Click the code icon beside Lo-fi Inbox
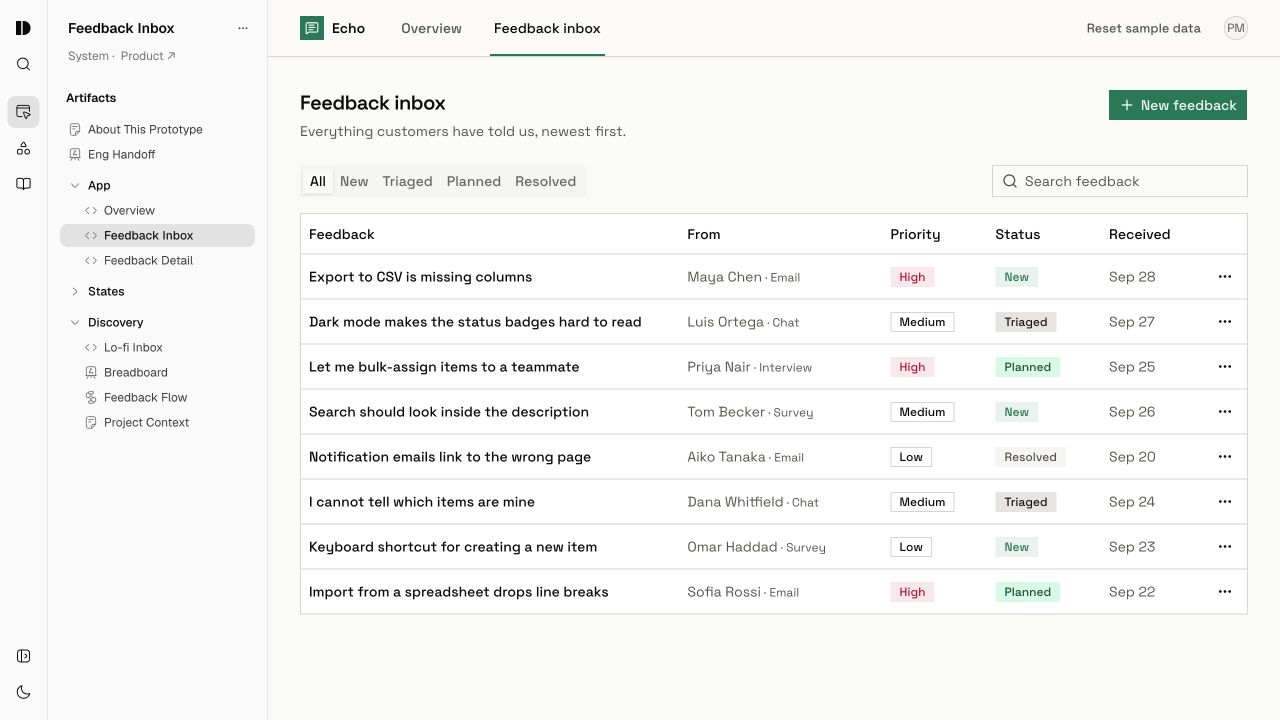 (91, 347)
